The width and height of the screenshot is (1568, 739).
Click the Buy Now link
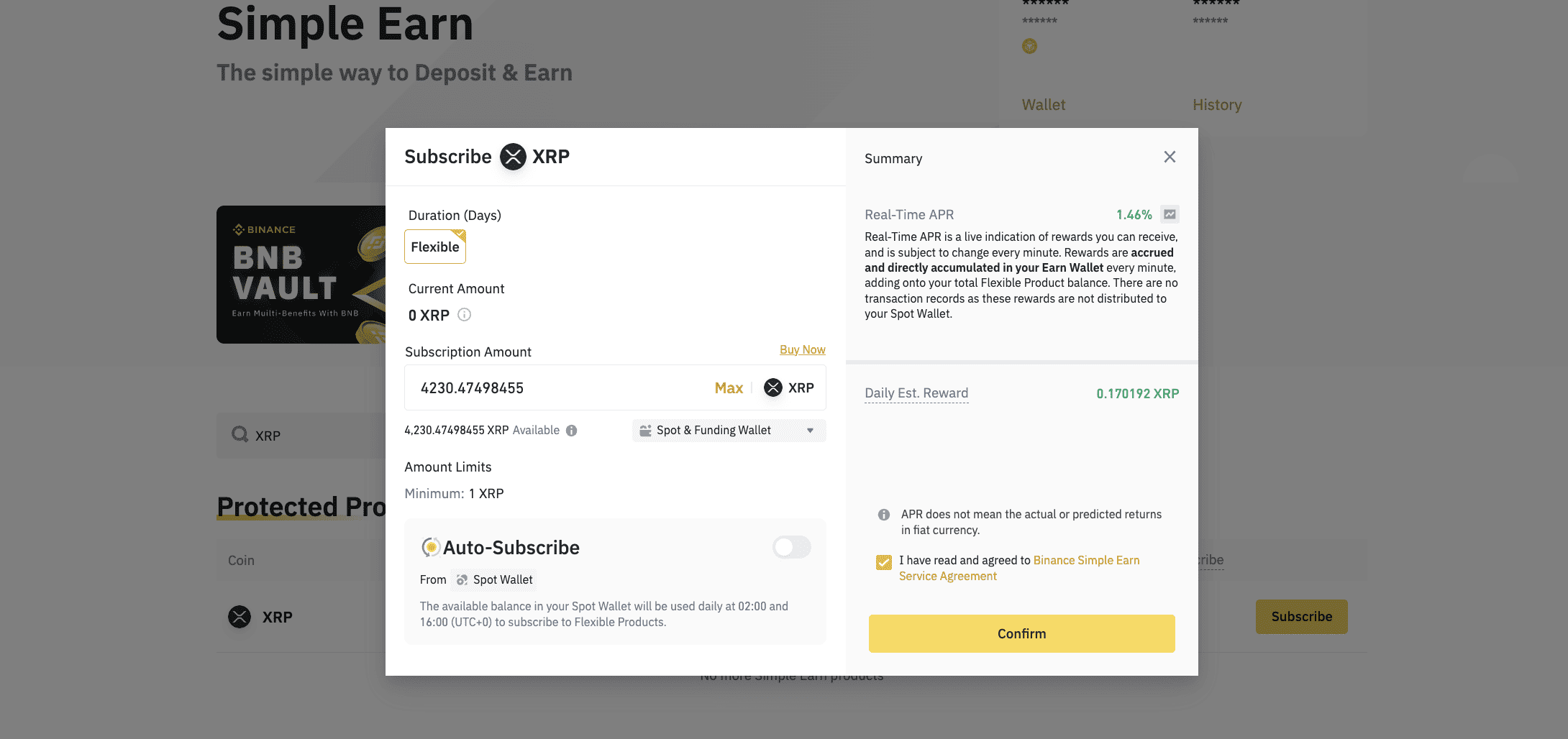(x=802, y=350)
